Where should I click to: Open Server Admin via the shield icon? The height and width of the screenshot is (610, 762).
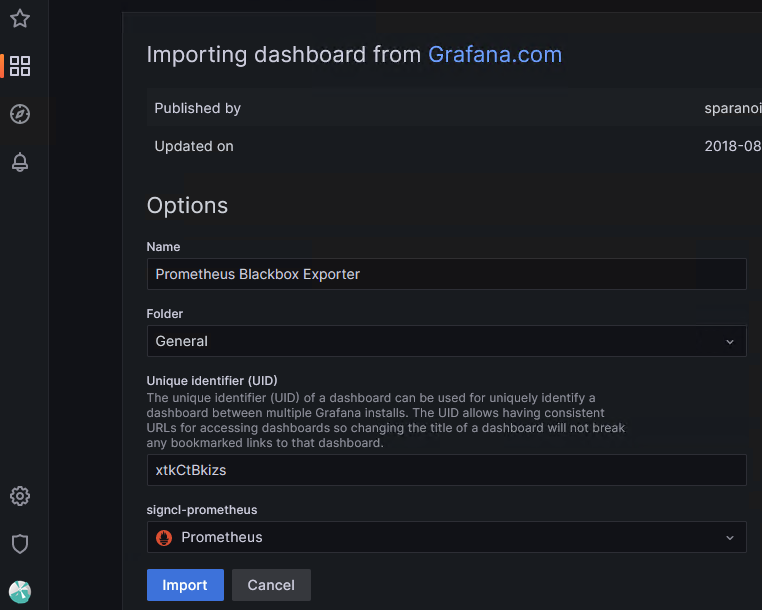tap(20, 544)
